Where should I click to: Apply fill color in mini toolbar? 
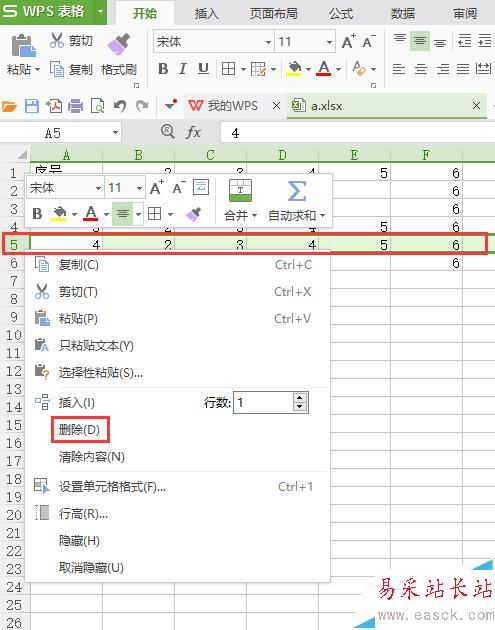pos(59,213)
